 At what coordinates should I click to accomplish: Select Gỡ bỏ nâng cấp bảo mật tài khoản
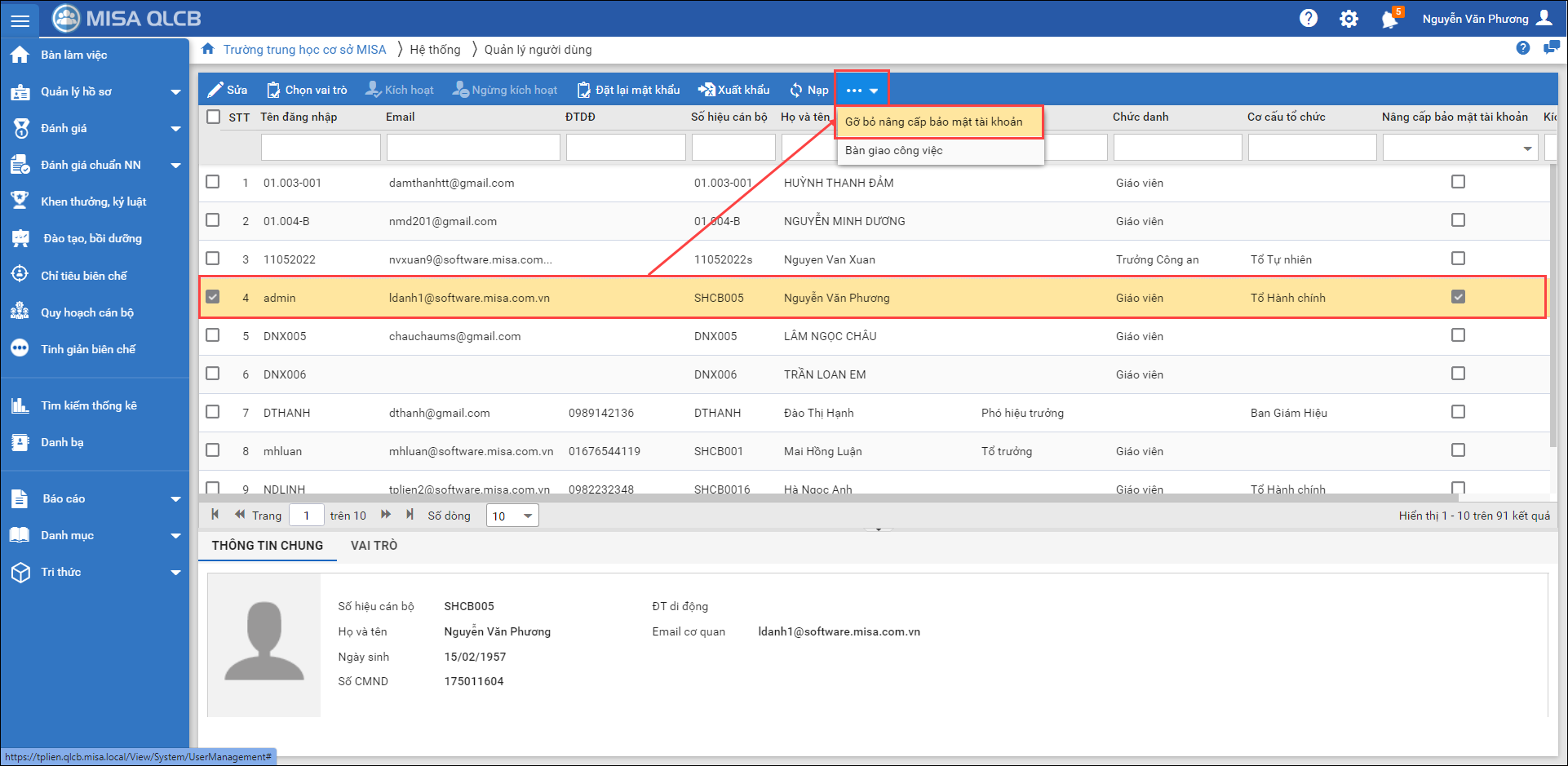click(x=933, y=122)
